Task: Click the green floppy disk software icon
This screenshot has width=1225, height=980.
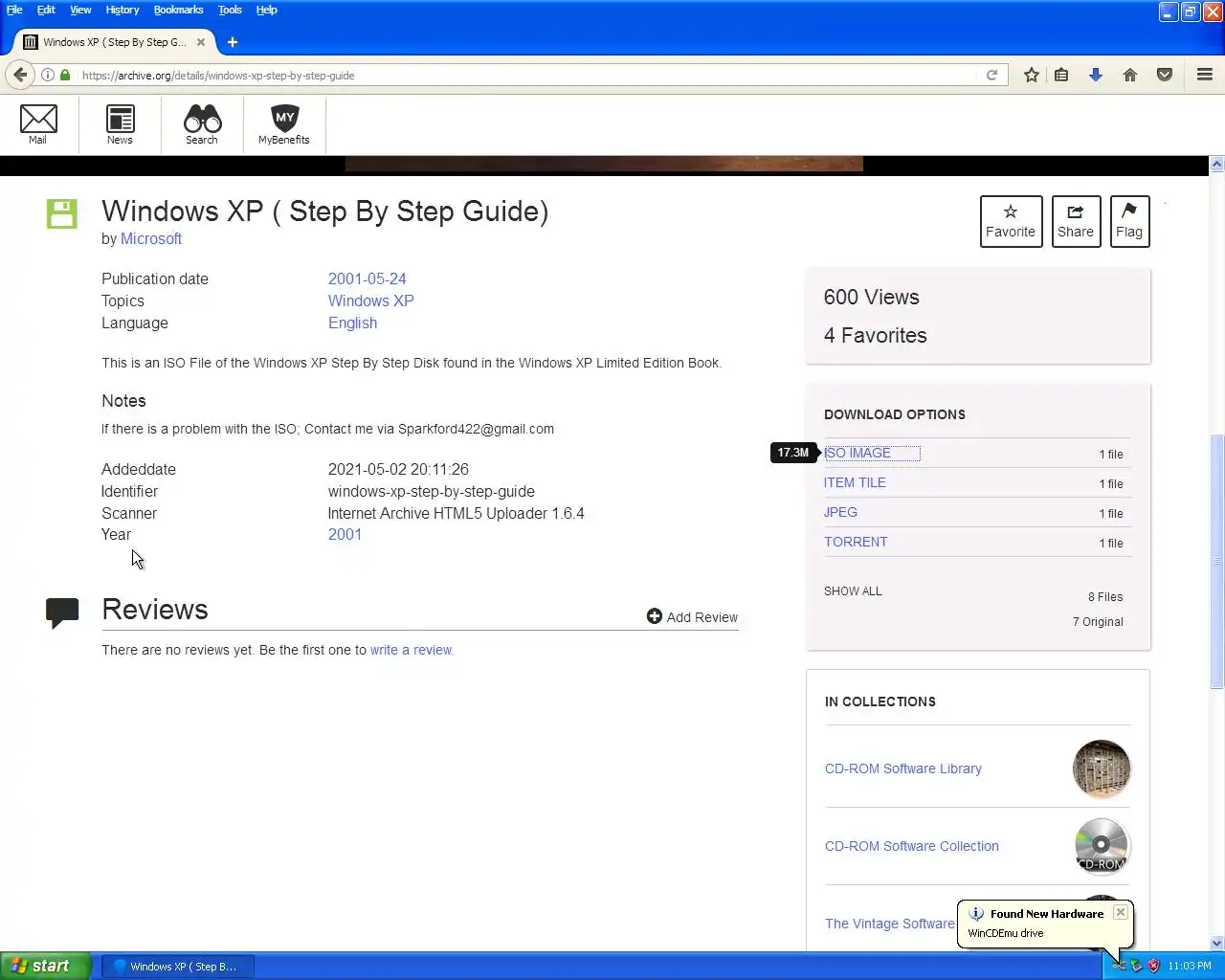Action: click(62, 213)
